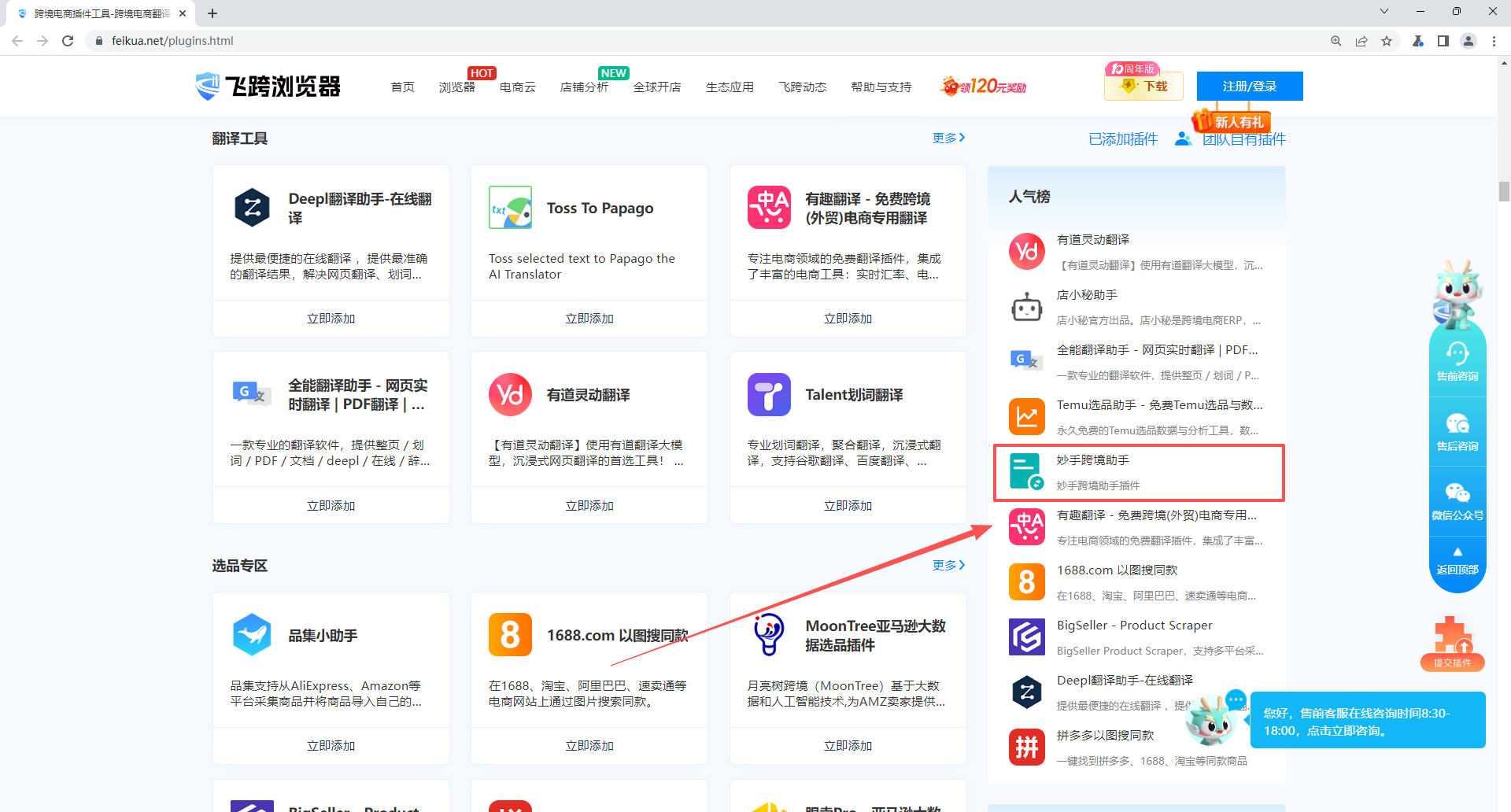Click the 下载 button
This screenshot has height=812, width=1511.
click(1144, 86)
